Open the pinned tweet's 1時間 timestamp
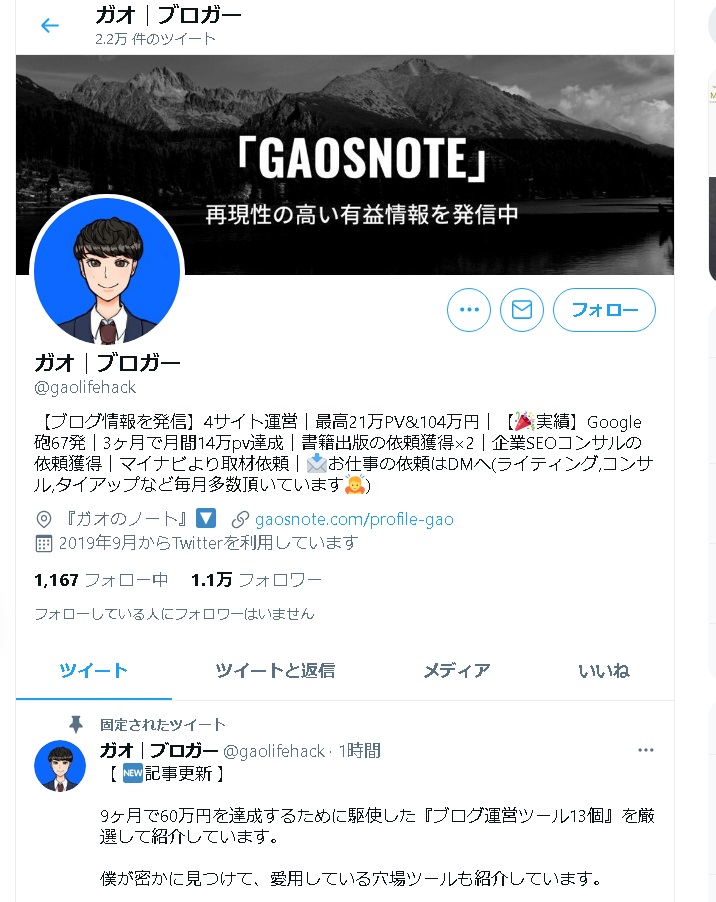 pos(359,751)
